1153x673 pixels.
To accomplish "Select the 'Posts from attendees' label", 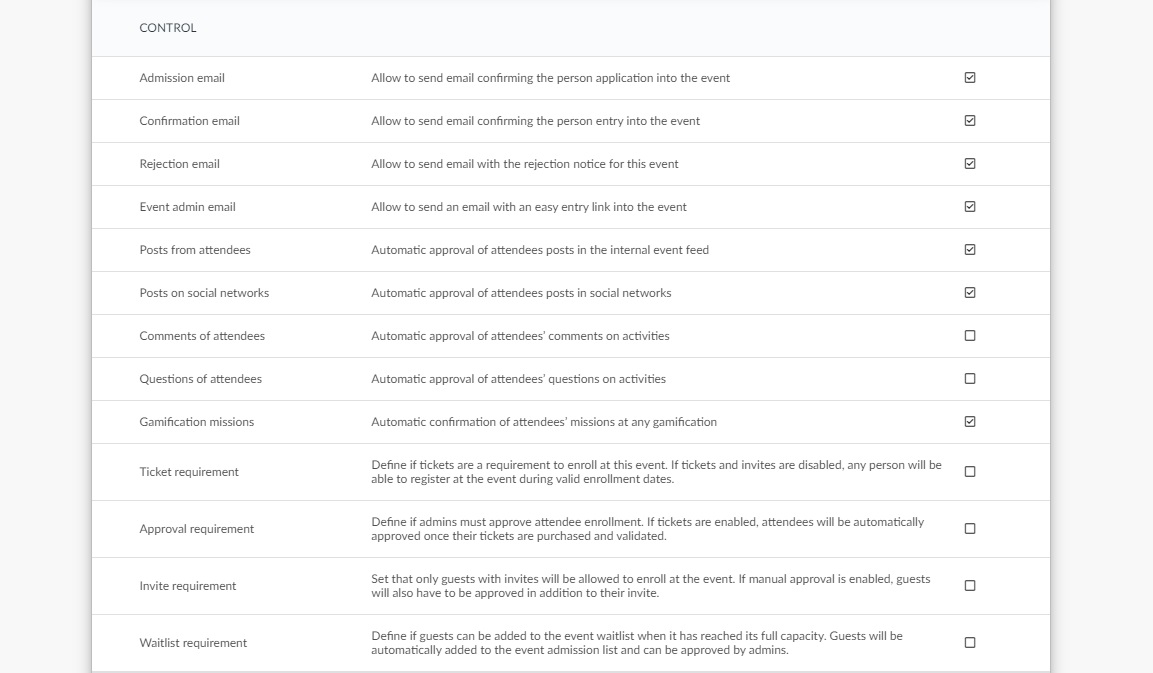I will click(x=195, y=250).
